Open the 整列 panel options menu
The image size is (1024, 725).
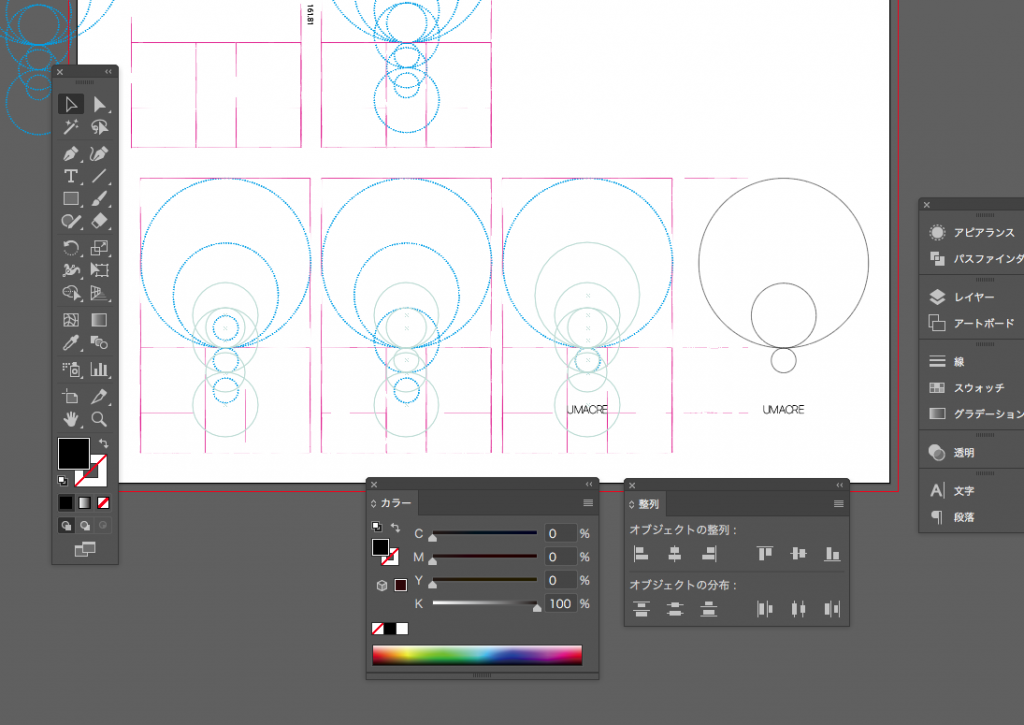[x=839, y=504]
